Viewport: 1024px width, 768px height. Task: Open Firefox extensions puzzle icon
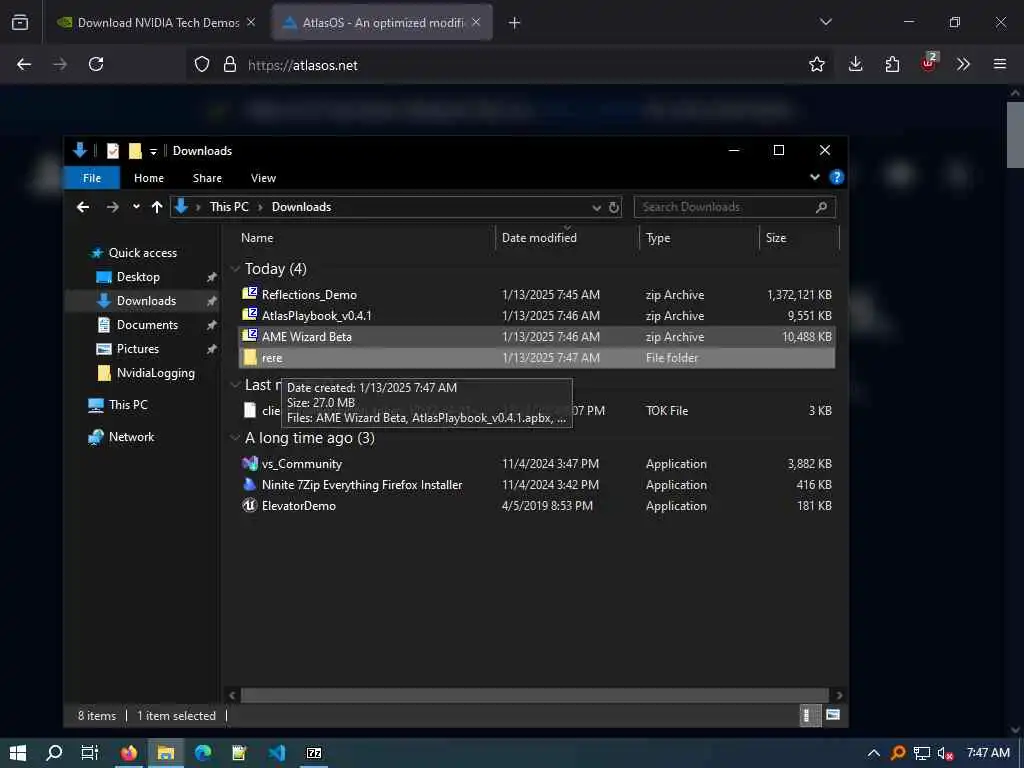click(892, 64)
